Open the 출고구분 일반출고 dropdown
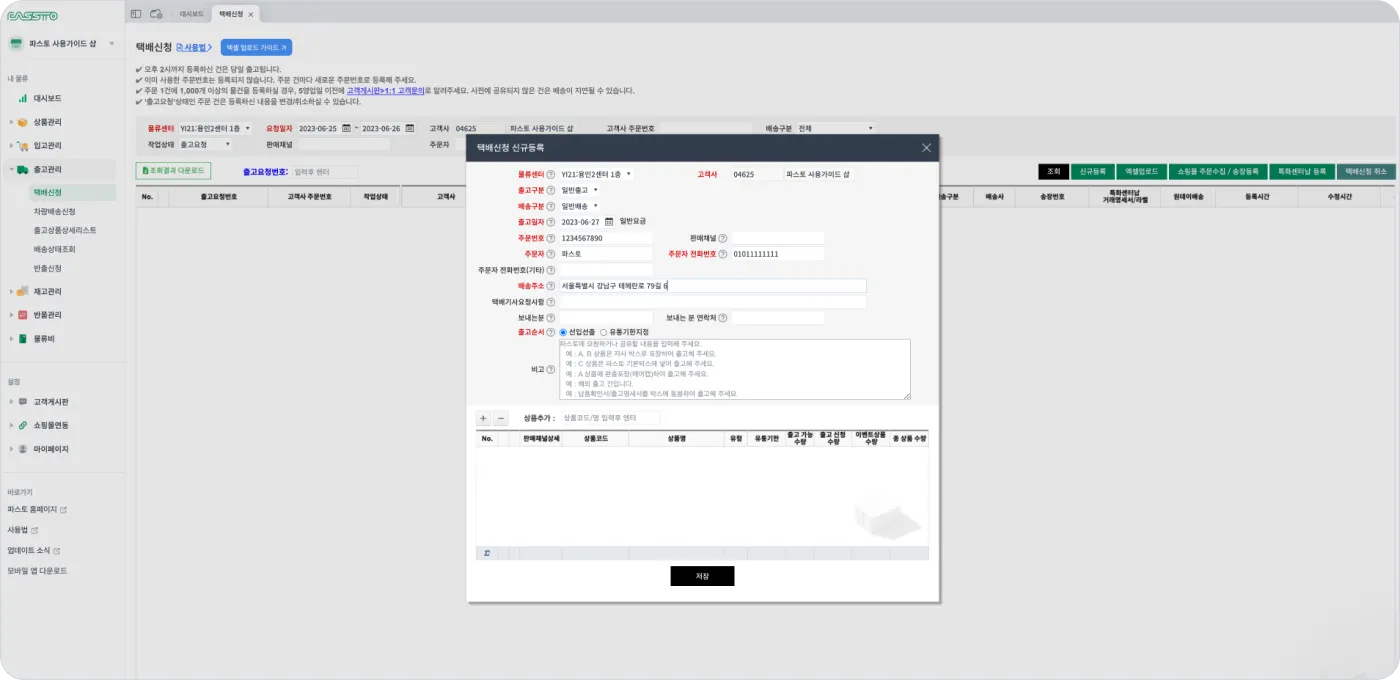The image size is (1400, 680). point(580,190)
